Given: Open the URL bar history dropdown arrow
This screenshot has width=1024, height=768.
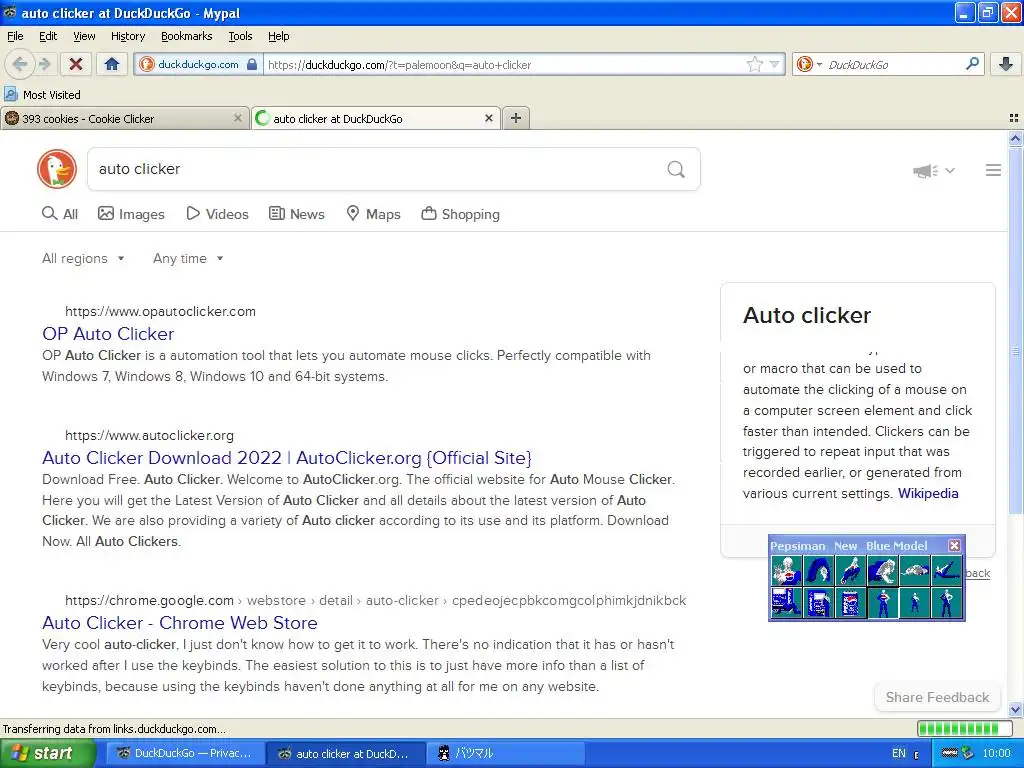Looking at the screenshot, I should [x=774, y=64].
